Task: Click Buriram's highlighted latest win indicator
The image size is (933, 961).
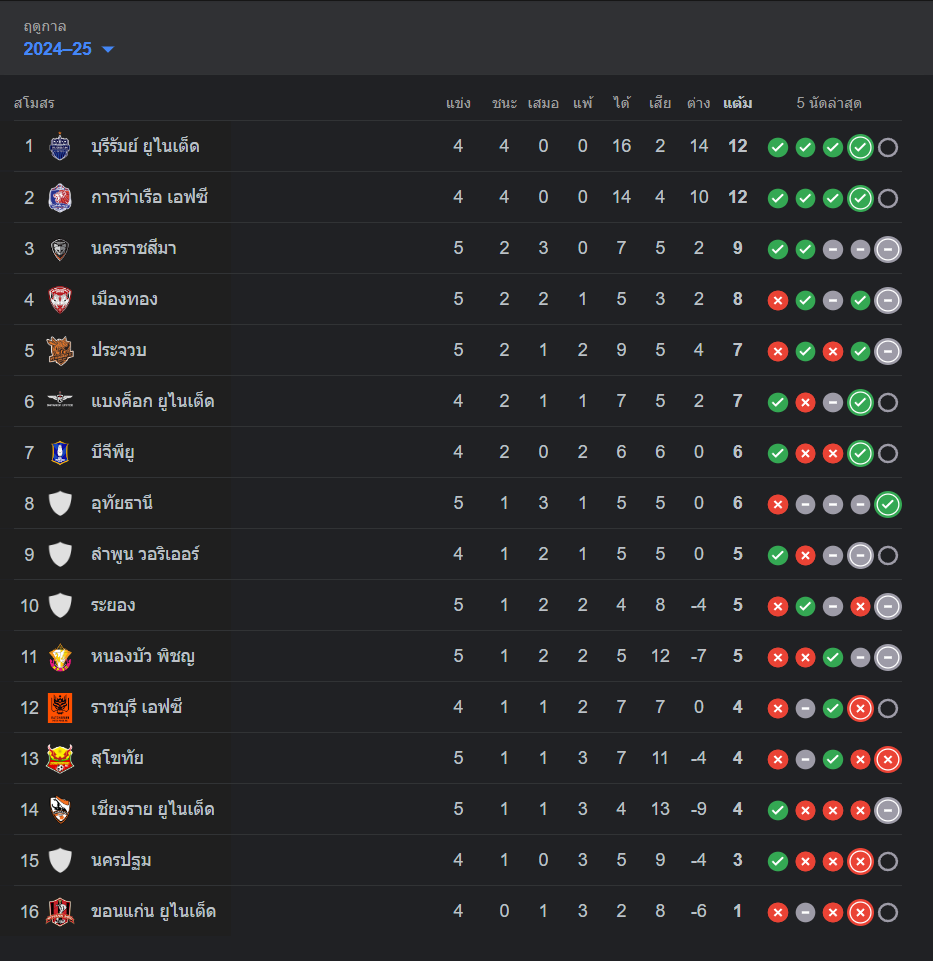Action: pyautogui.click(x=860, y=147)
